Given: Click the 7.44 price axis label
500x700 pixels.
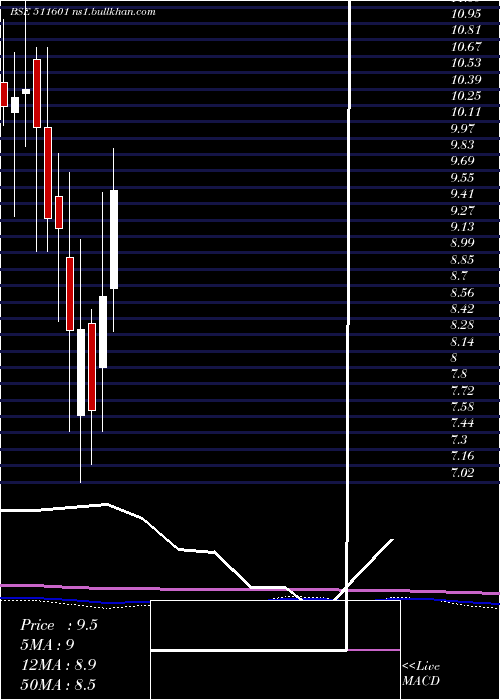Looking at the screenshot, I should [462, 423].
